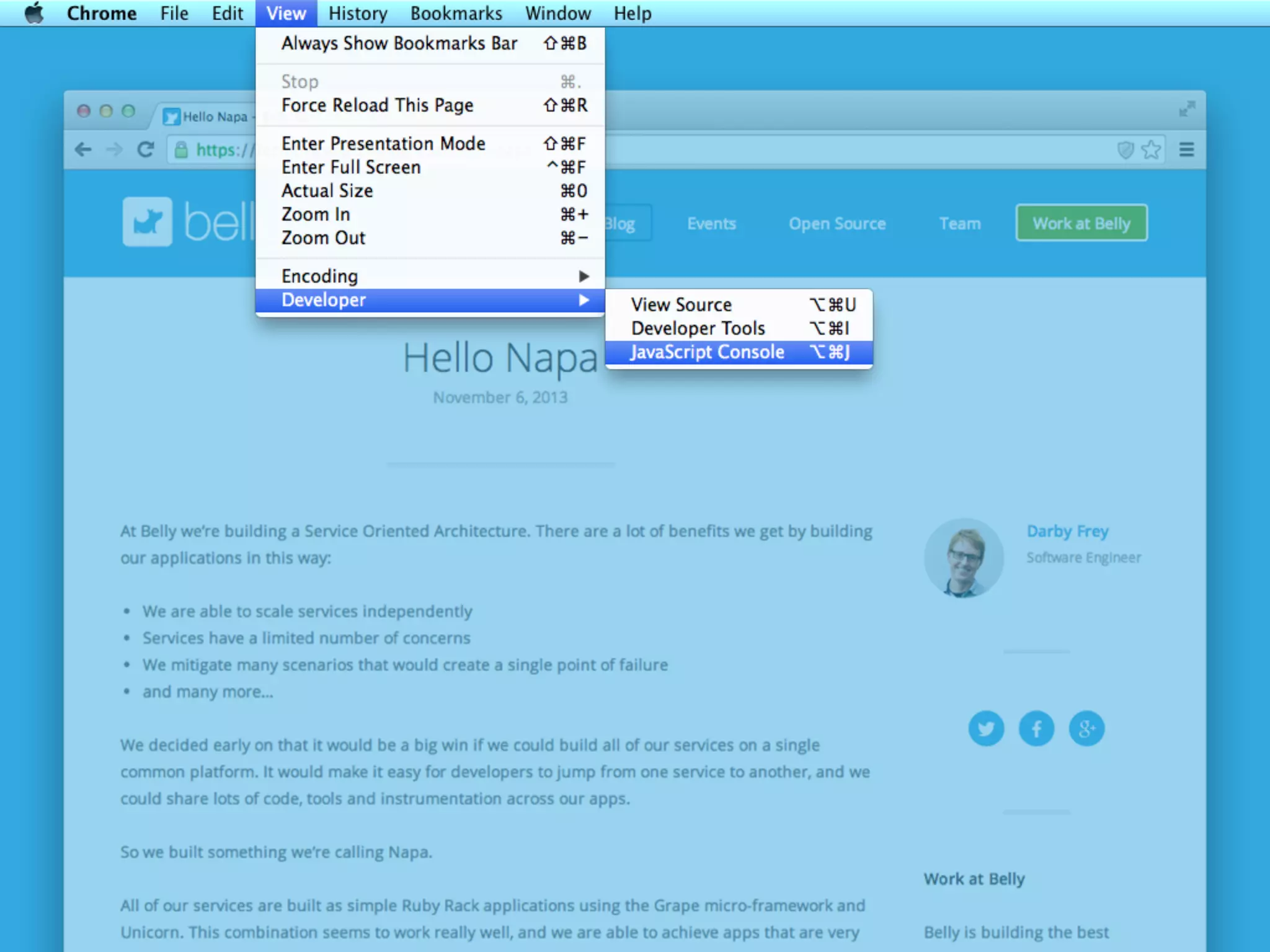Click the shield icon in address bar

(x=1126, y=149)
